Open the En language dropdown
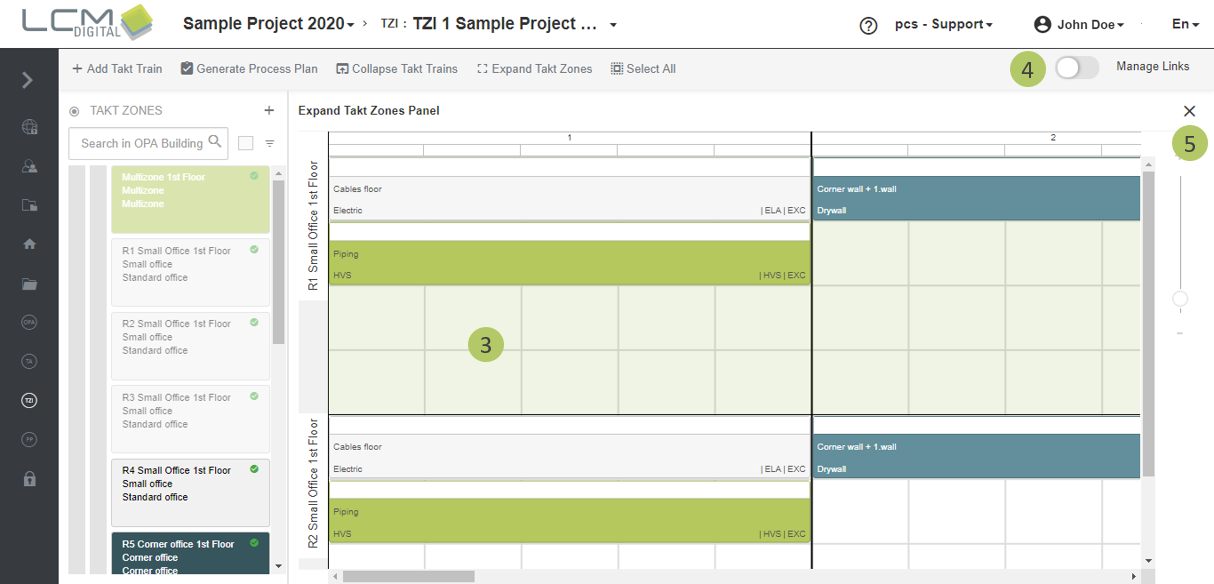This screenshot has height=584, width=1214. tap(1185, 25)
